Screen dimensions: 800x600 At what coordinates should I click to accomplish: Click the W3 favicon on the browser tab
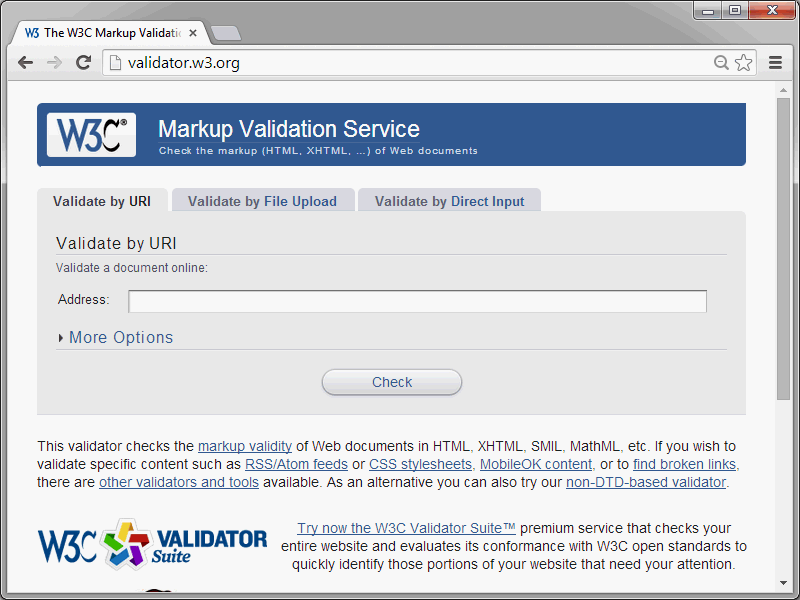click(x=32, y=33)
